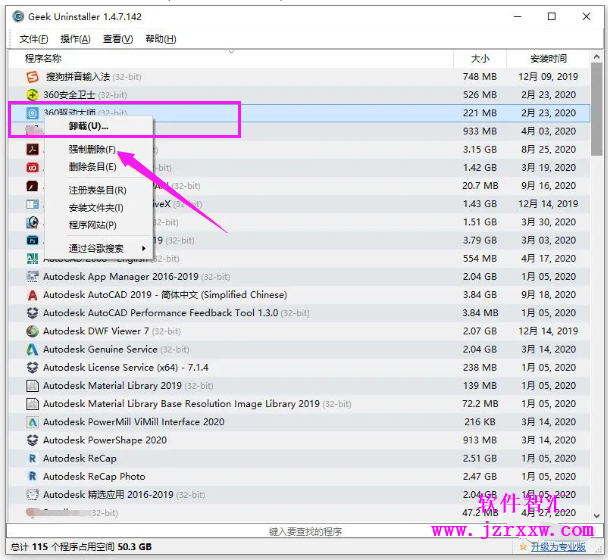This screenshot has width=608, height=560.
Task: Click the Autodesk PowerShape 2020 icon
Action: (32, 440)
